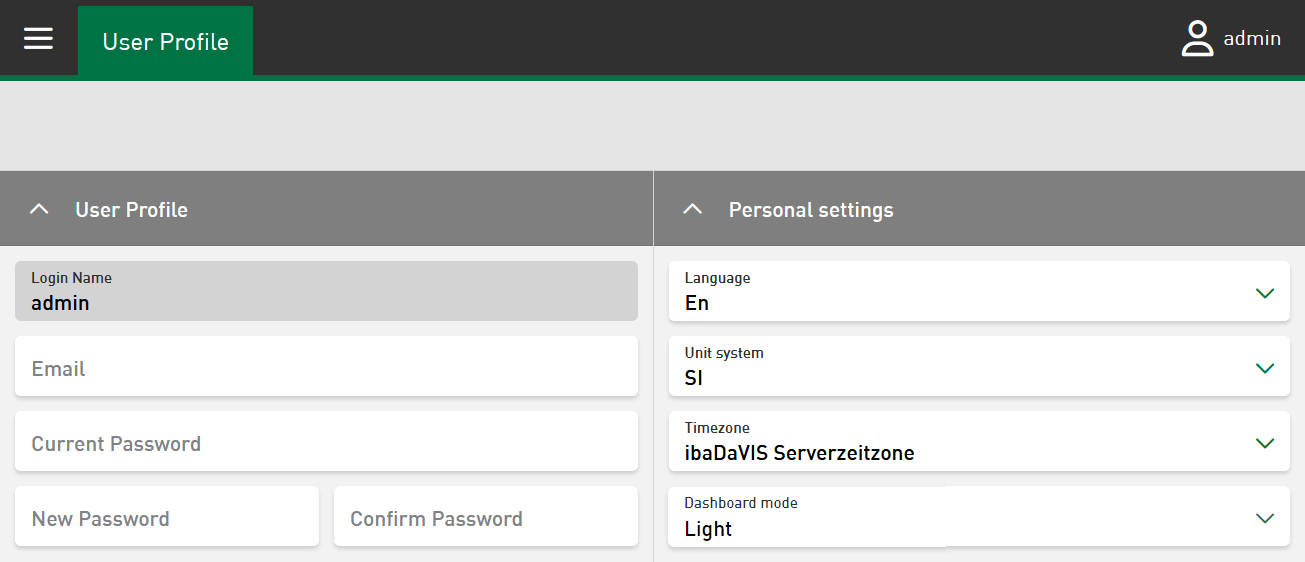Focus the Current Password field
Image resolution: width=1305 pixels, height=562 pixels.
pyautogui.click(x=326, y=442)
